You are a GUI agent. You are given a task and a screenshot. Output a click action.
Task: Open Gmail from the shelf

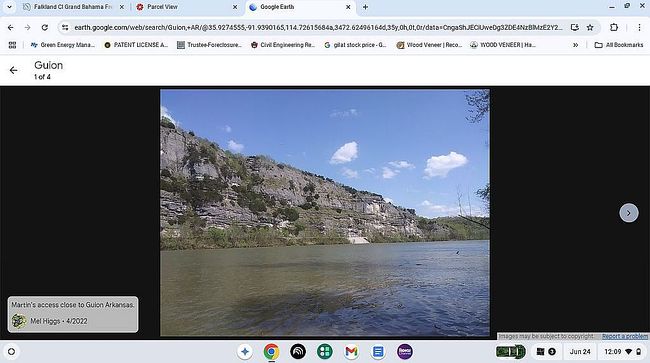(351, 352)
